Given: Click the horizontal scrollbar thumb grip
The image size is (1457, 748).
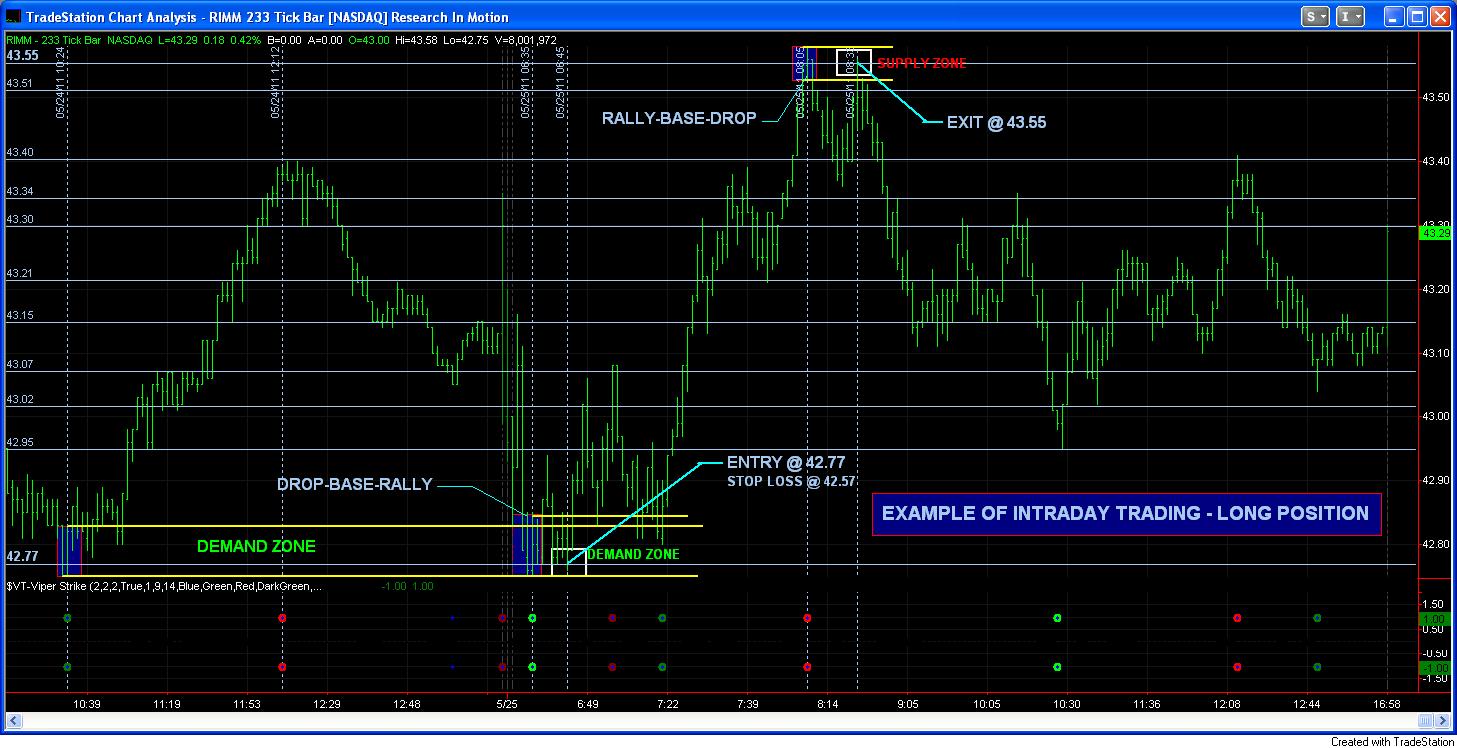Looking at the screenshot, I should (x=1427, y=722).
